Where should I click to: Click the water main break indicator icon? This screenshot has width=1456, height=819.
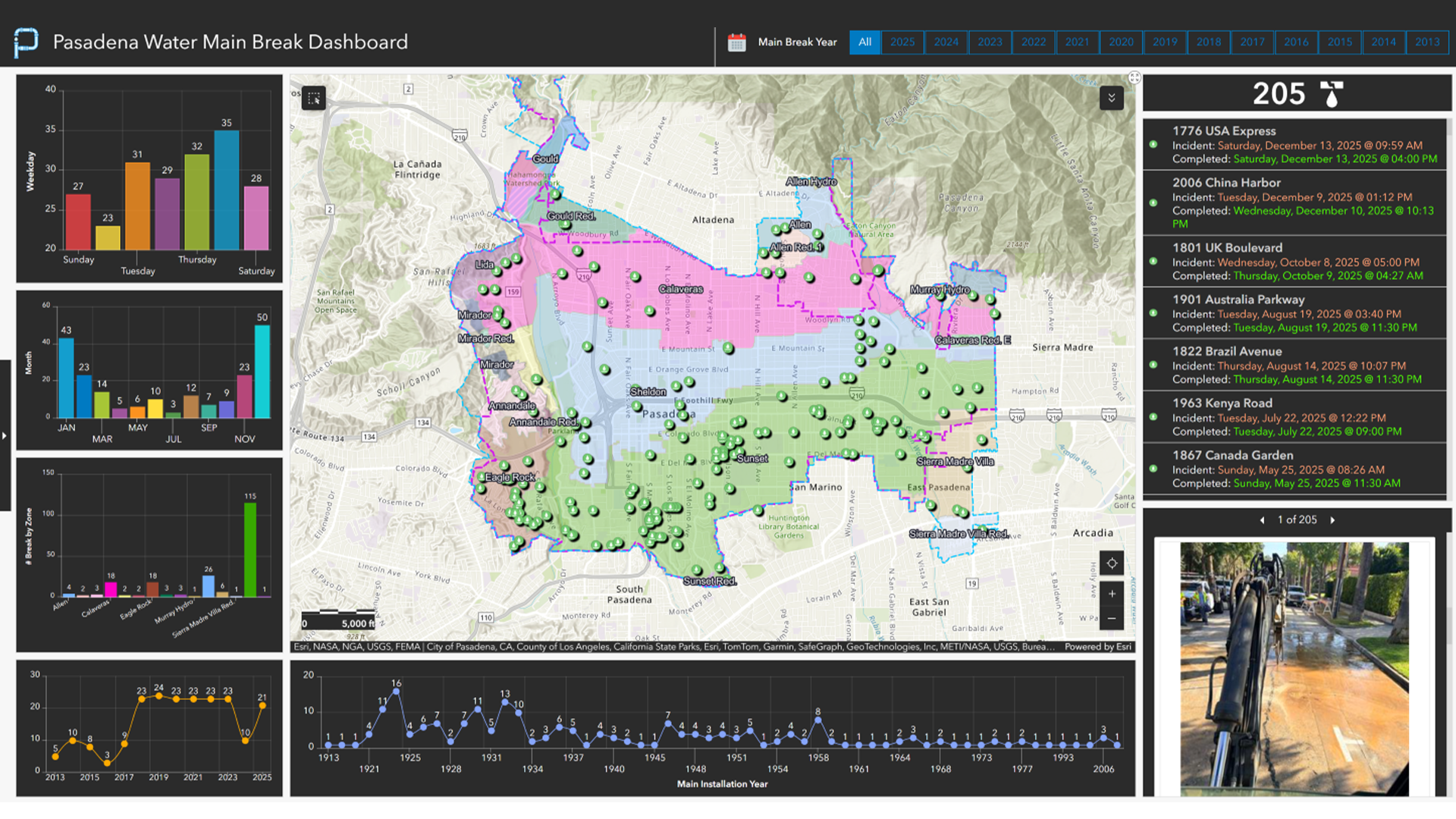click(x=1331, y=94)
